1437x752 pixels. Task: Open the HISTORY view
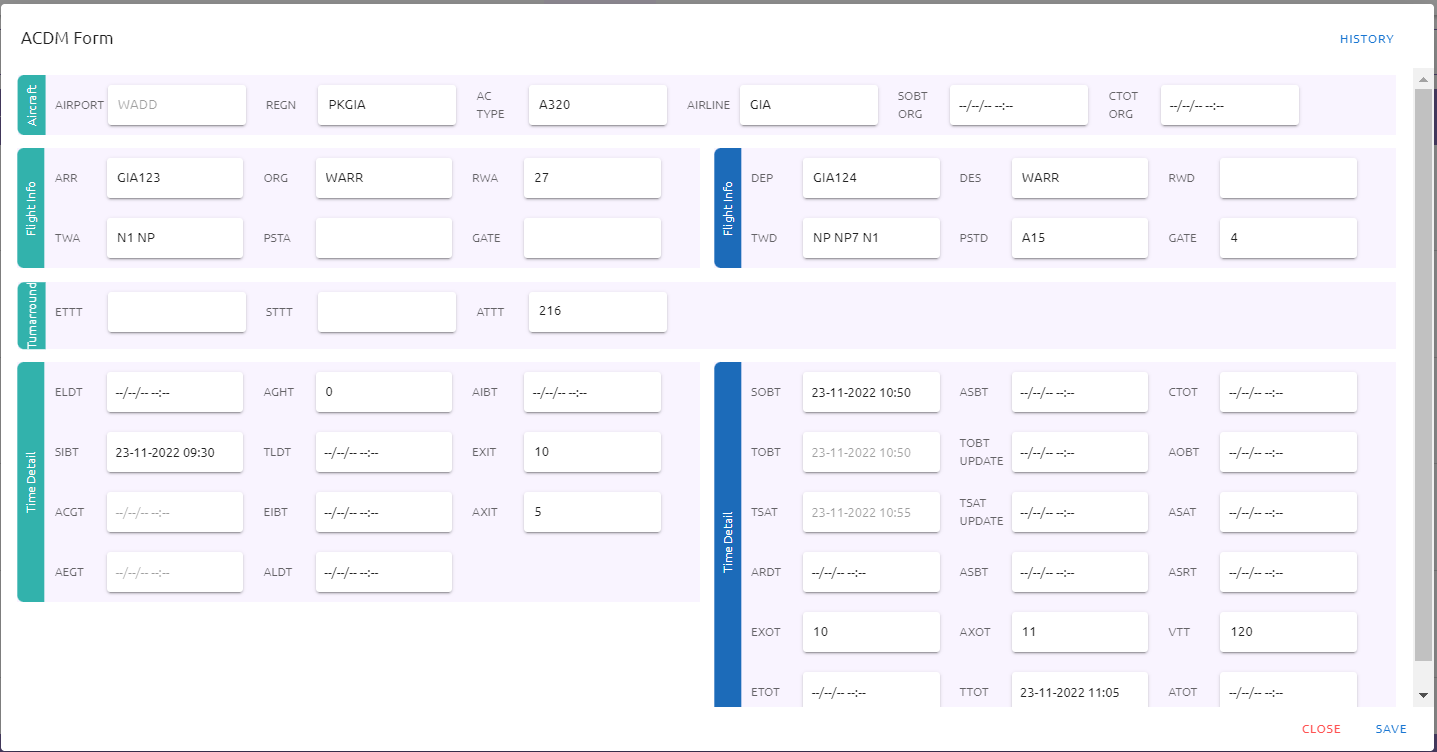(x=1366, y=39)
